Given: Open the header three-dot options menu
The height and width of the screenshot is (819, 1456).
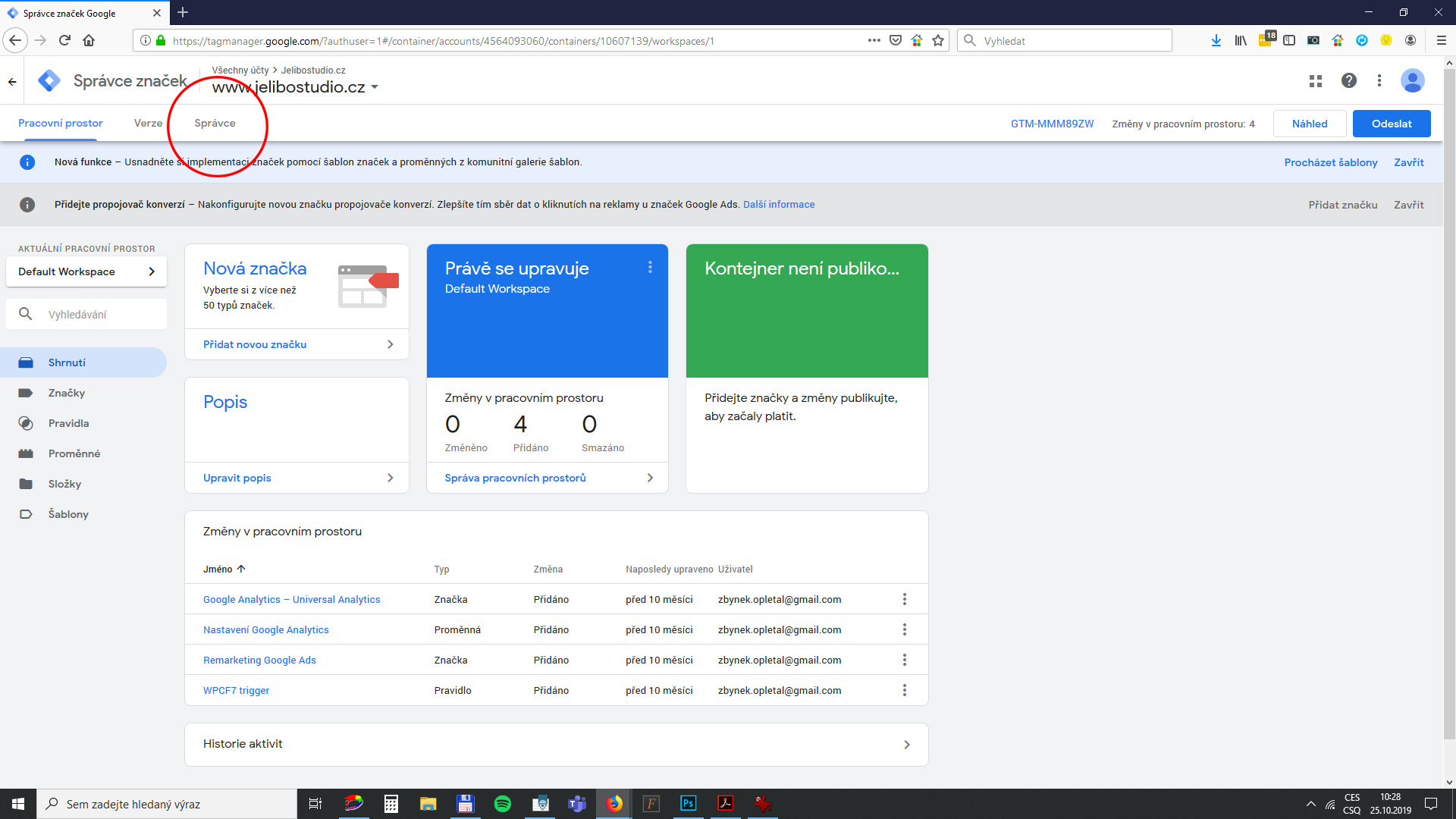Looking at the screenshot, I should (1379, 80).
